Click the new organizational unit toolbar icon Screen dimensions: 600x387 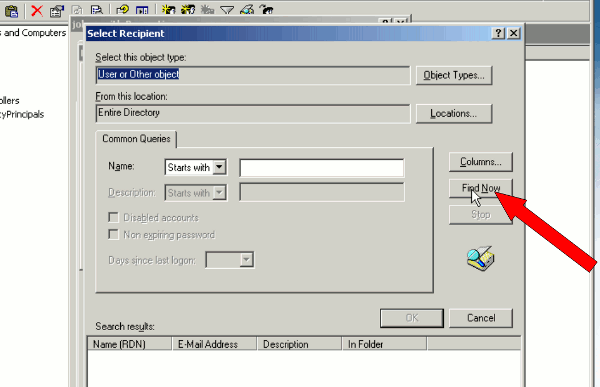point(207,9)
